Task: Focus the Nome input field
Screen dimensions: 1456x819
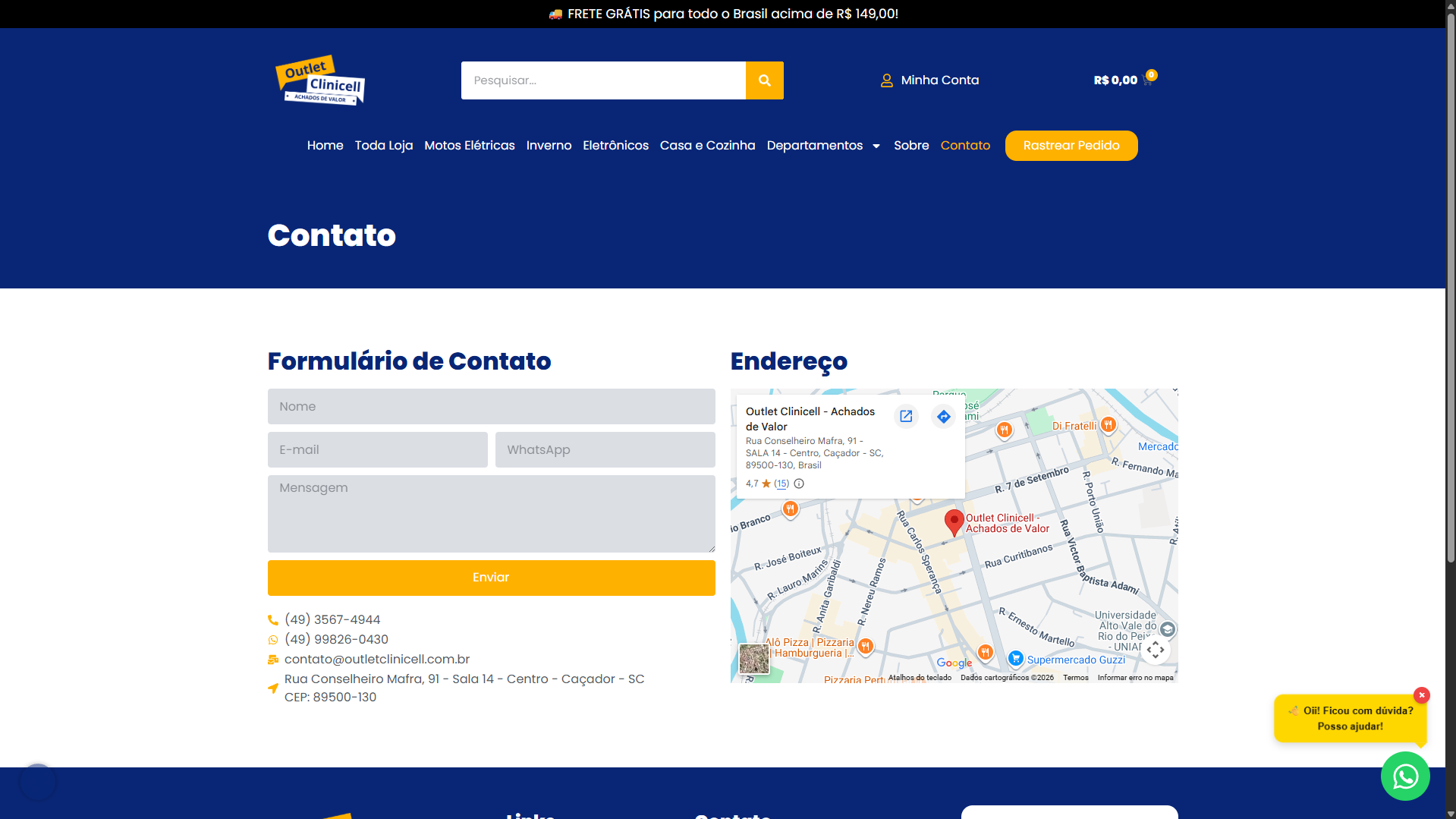Action: pos(491,407)
